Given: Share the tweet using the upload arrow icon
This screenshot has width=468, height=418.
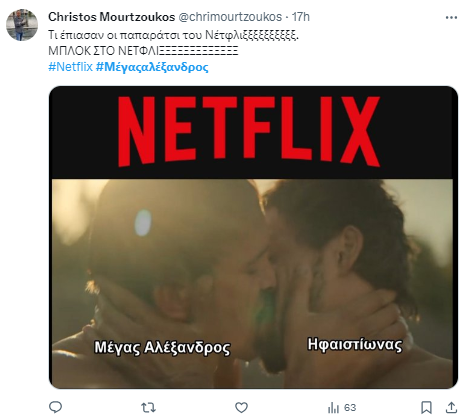Looking at the screenshot, I should coord(451,407).
